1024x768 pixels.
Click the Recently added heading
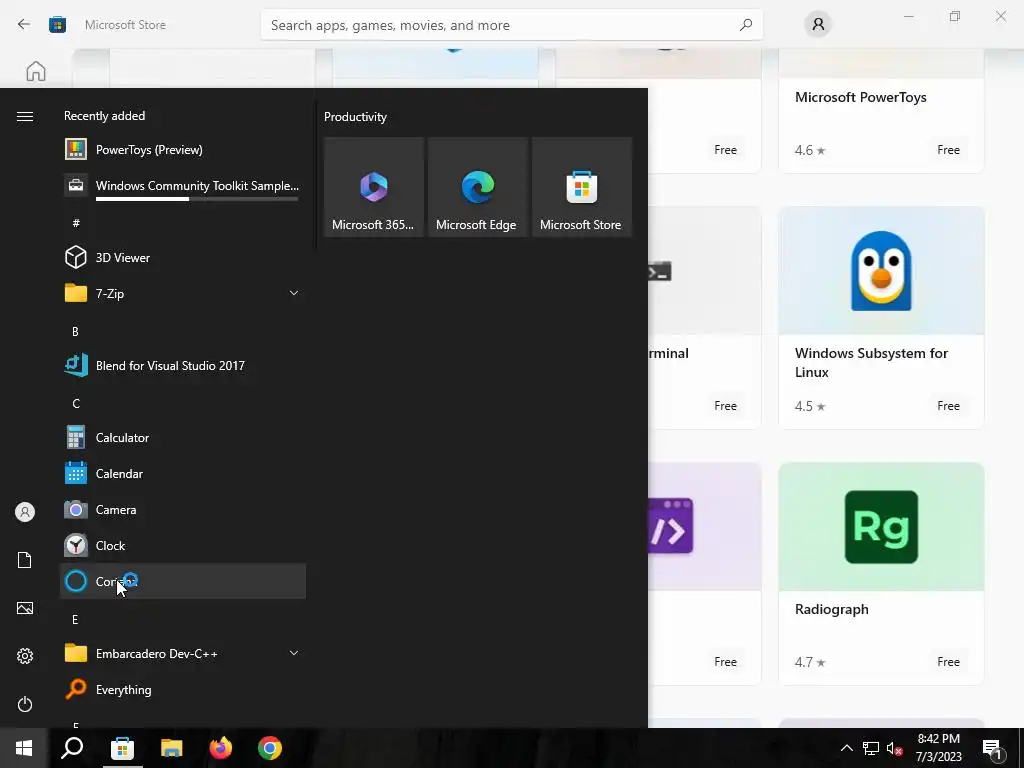(104, 116)
